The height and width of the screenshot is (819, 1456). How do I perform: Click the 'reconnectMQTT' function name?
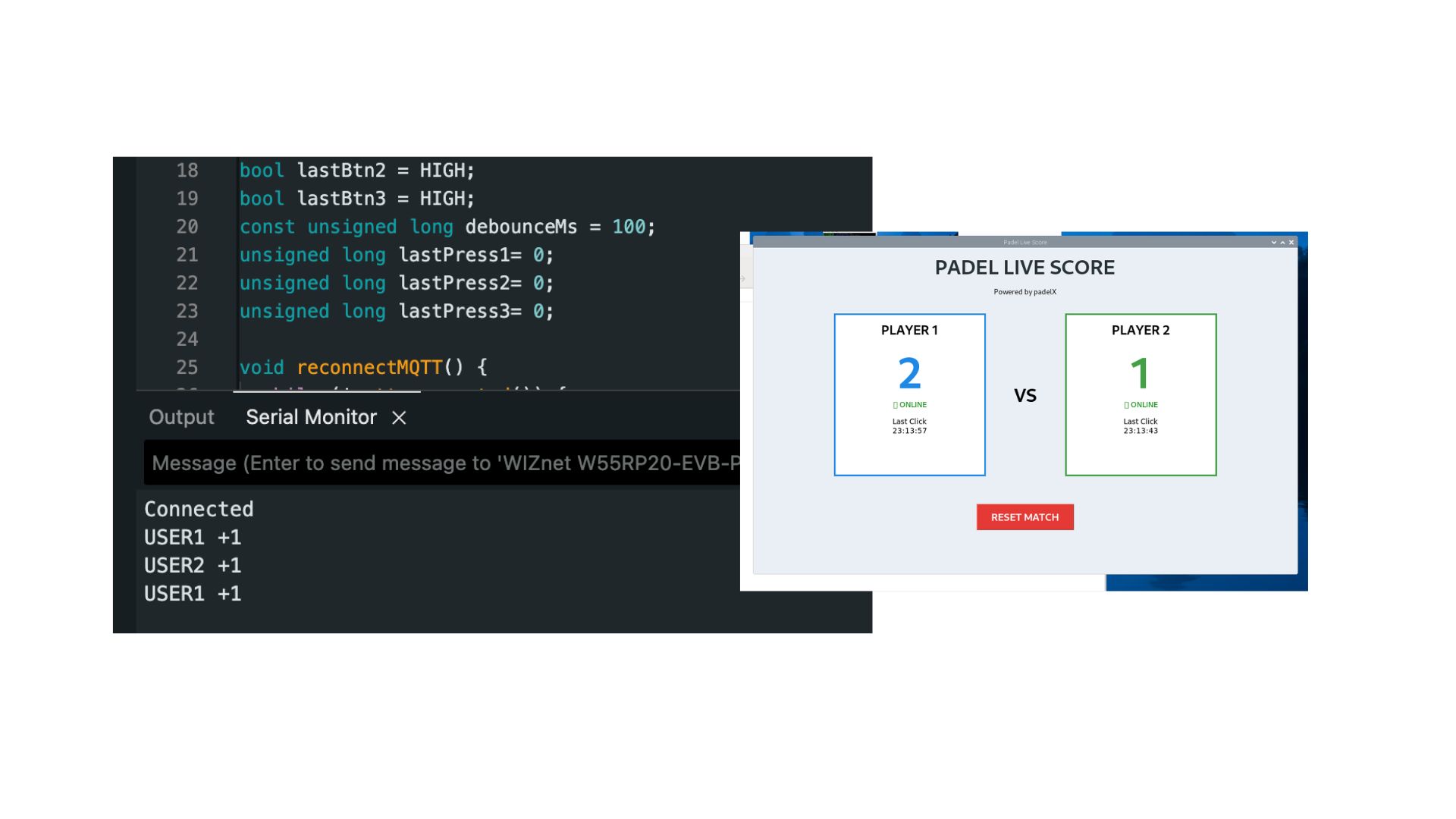coord(369,368)
